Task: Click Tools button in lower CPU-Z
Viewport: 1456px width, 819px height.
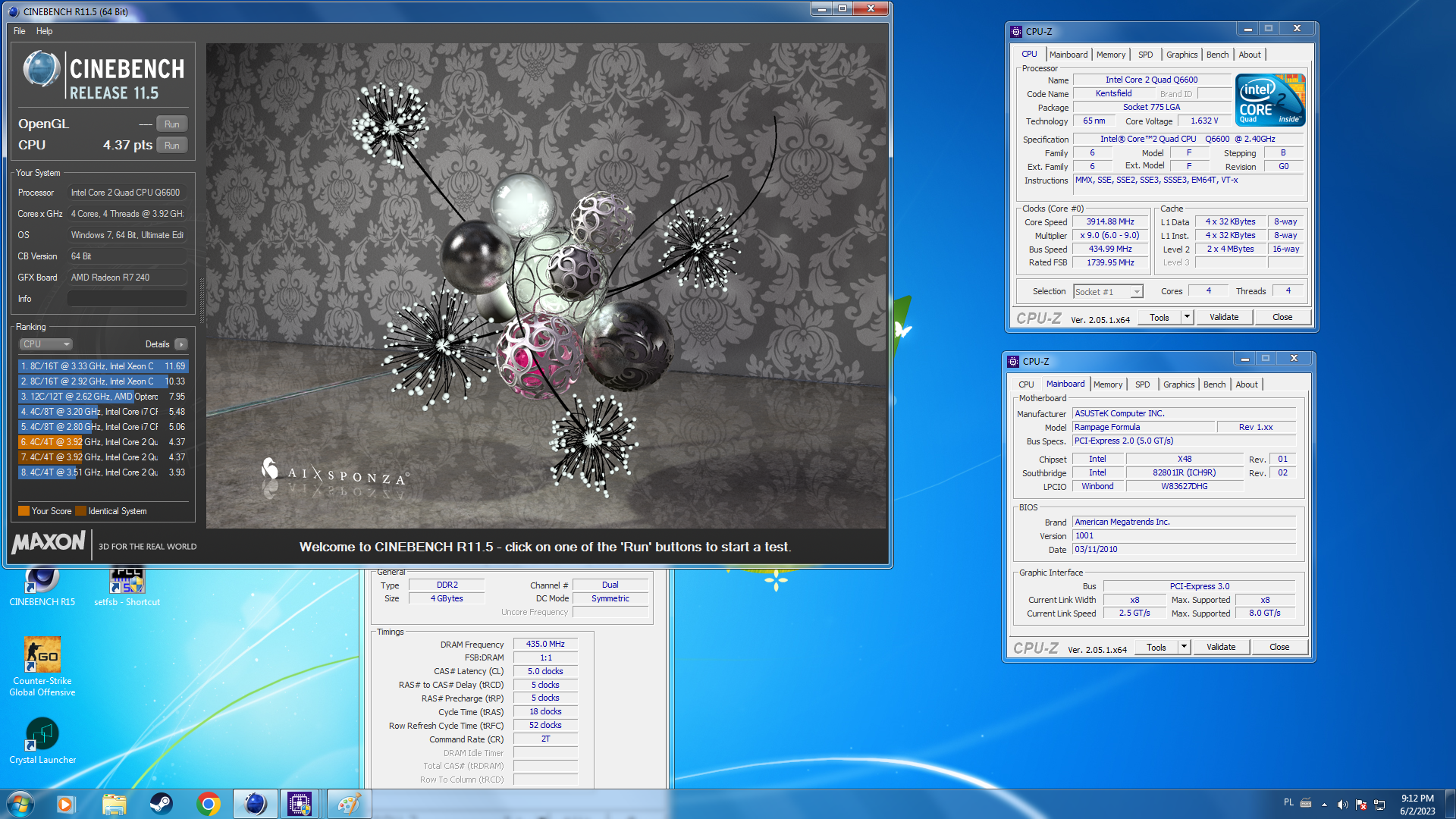Action: (1156, 648)
